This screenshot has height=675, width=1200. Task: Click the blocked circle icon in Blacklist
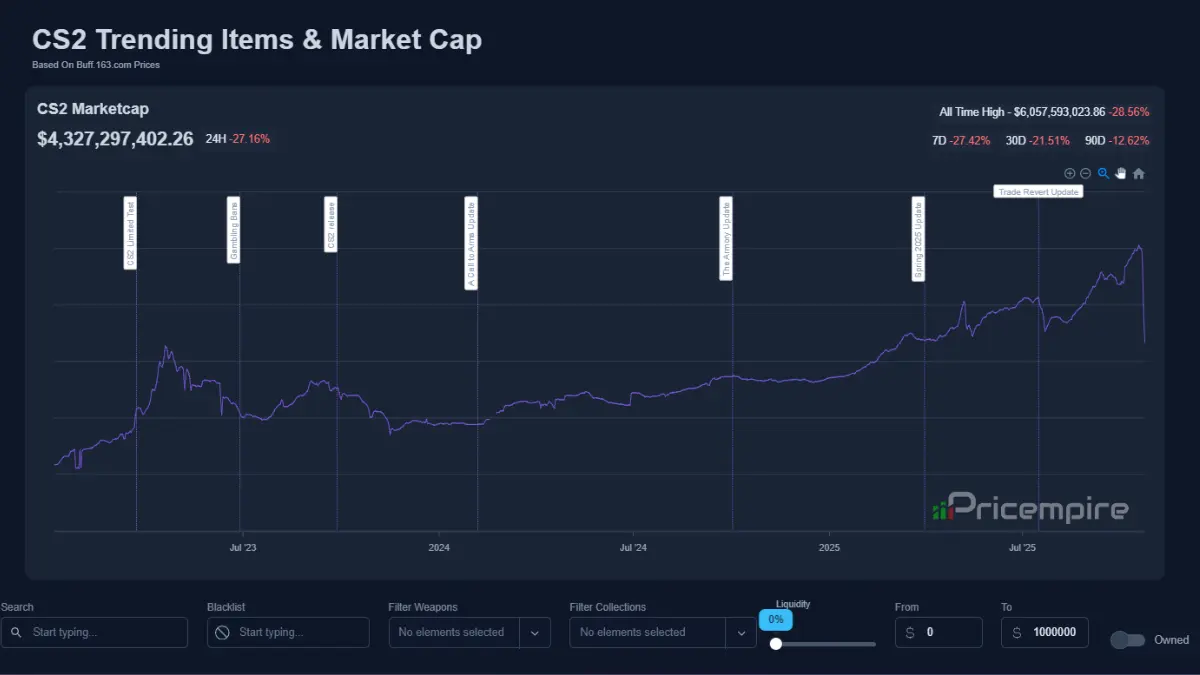point(222,632)
